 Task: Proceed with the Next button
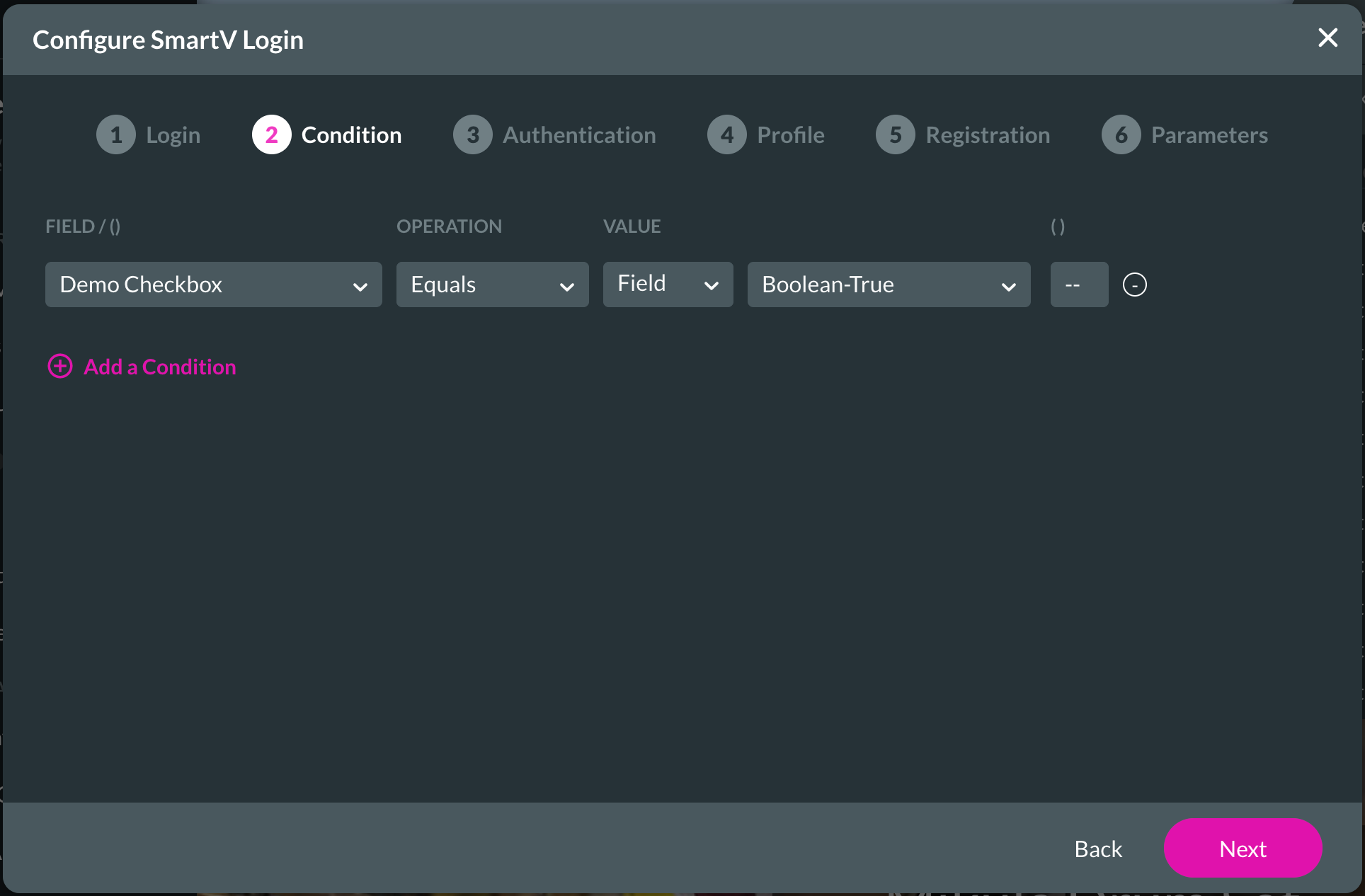click(1243, 848)
